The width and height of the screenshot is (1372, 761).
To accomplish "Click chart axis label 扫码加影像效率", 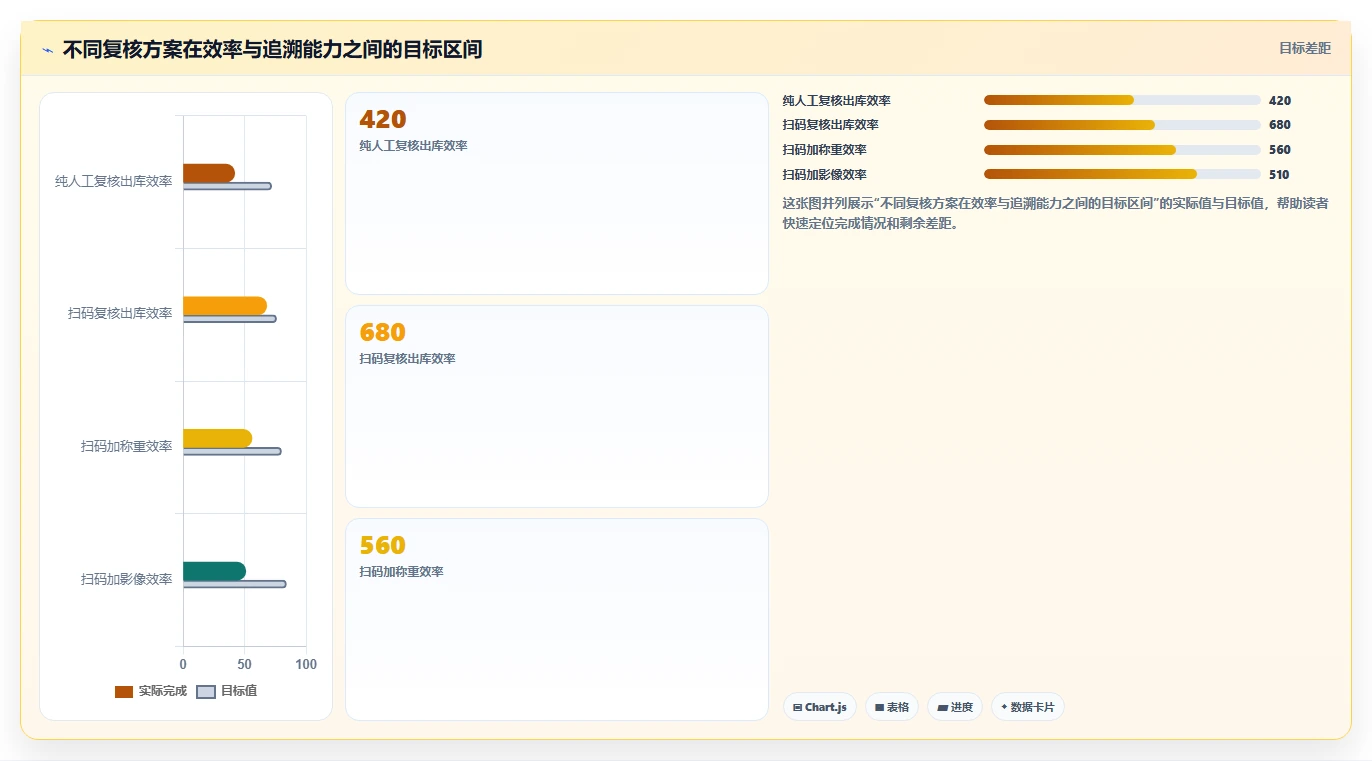I will tap(127, 579).
